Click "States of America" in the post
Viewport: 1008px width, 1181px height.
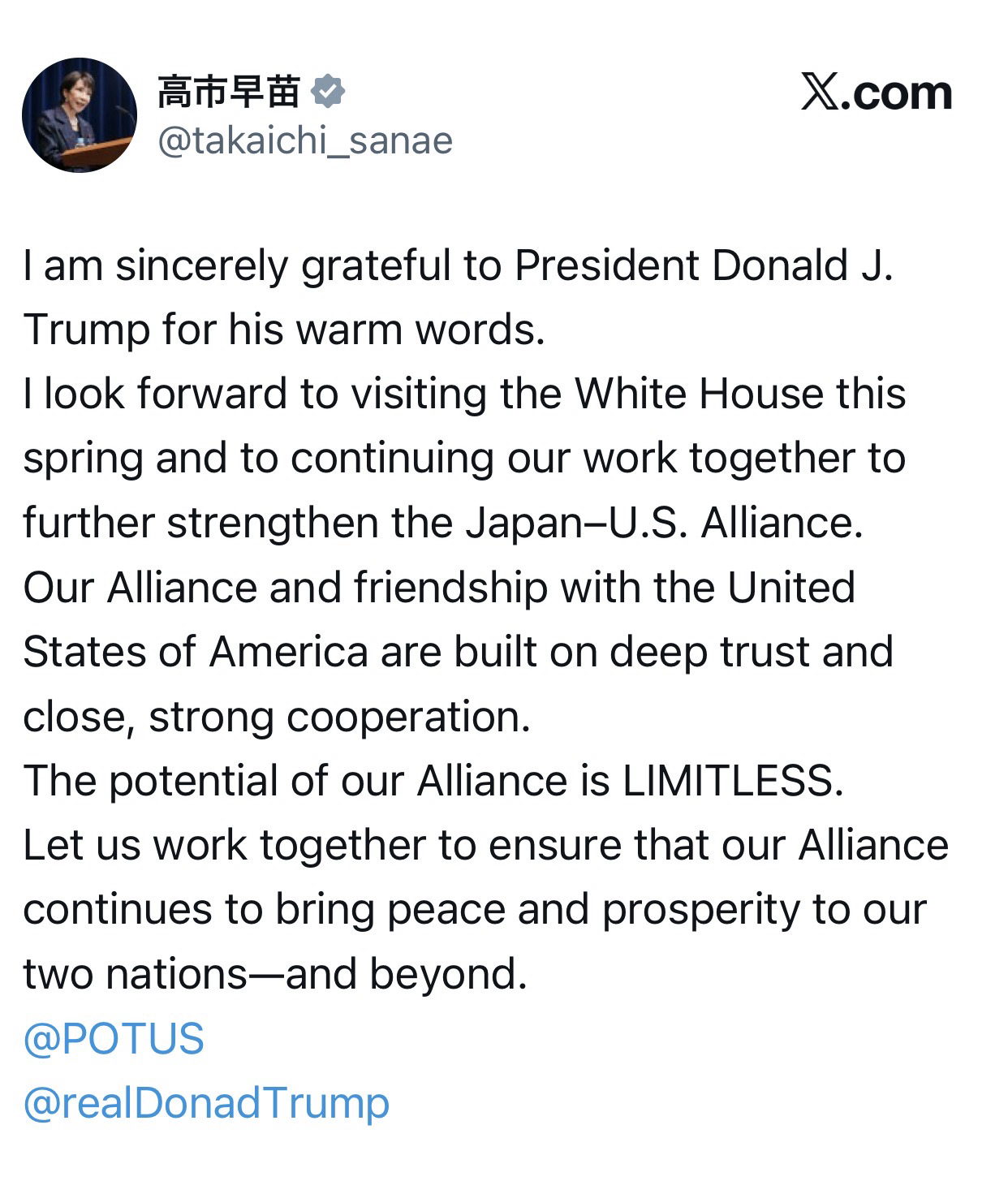click(x=195, y=652)
